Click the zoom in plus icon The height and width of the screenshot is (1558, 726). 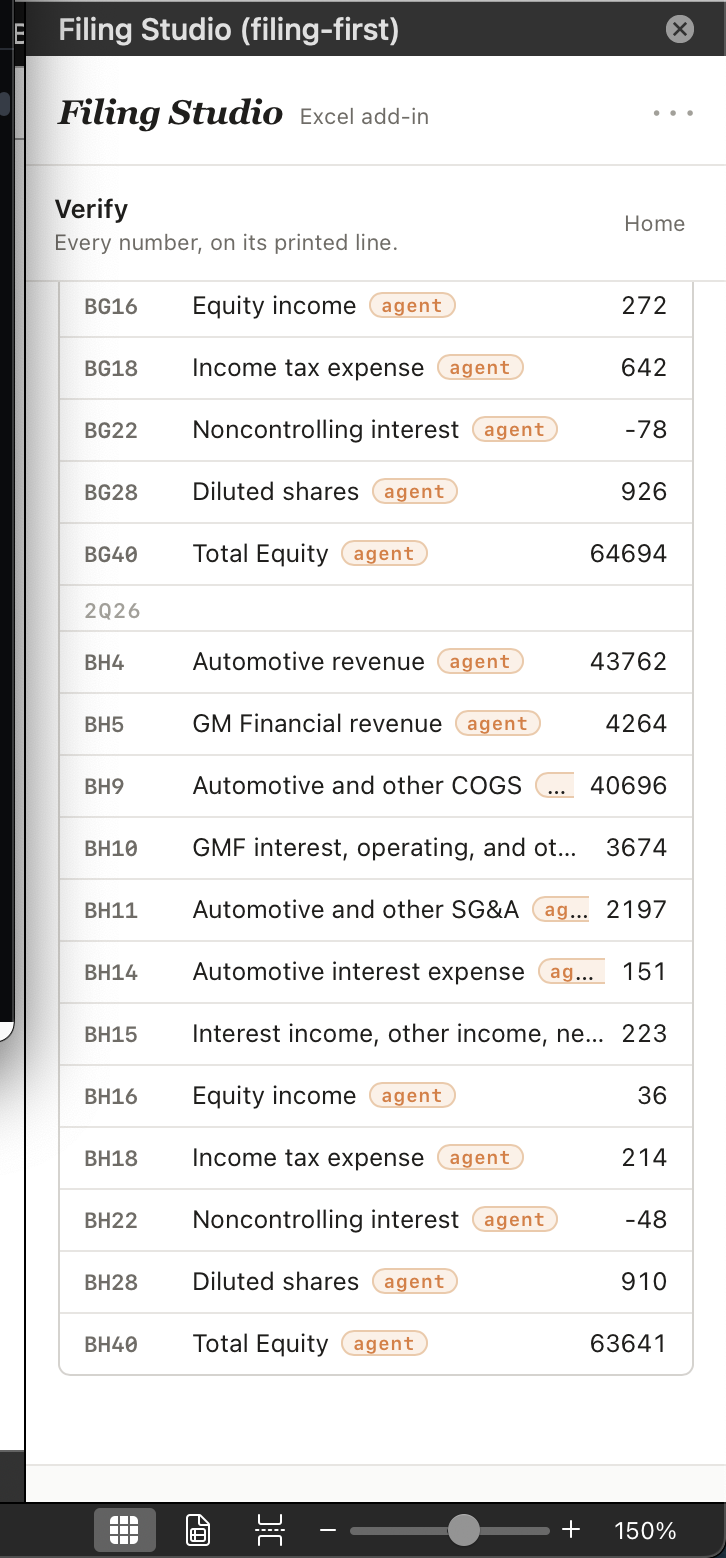tap(571, 1529)
